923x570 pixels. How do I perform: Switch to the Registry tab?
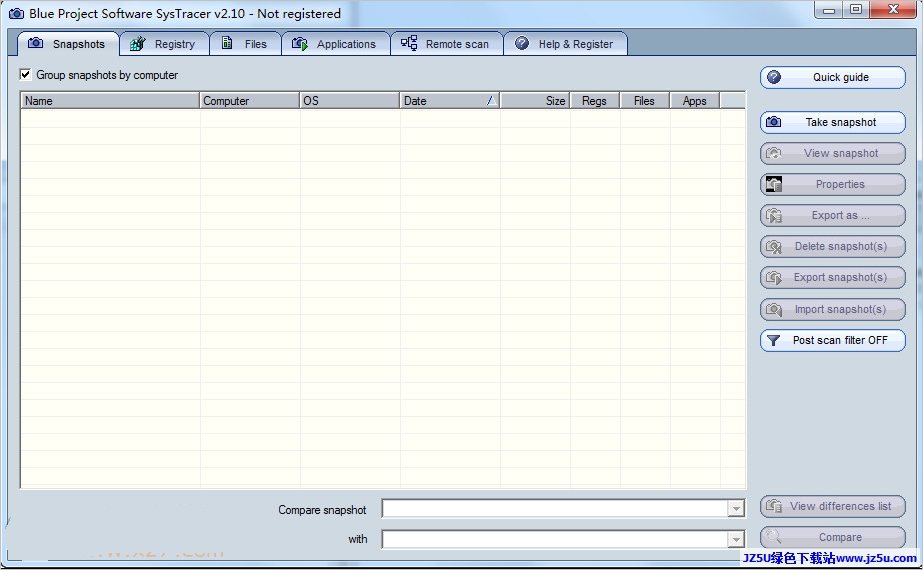click(x=164, y=44)
